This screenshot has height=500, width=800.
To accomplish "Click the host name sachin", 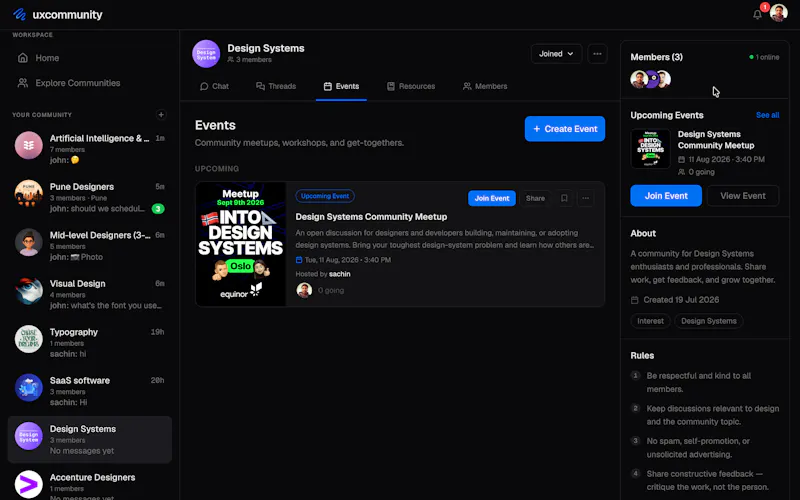I will [339, 274].
